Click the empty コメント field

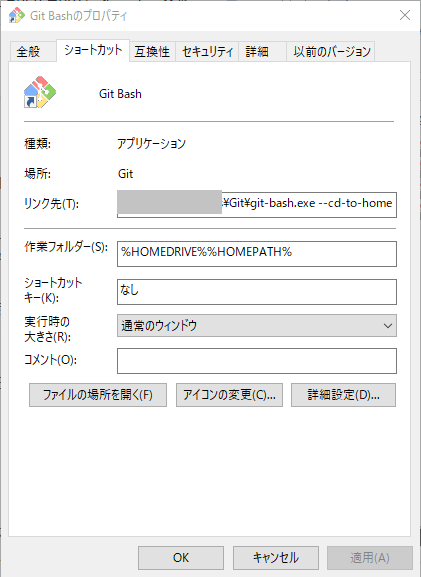[x=257, y=361]
